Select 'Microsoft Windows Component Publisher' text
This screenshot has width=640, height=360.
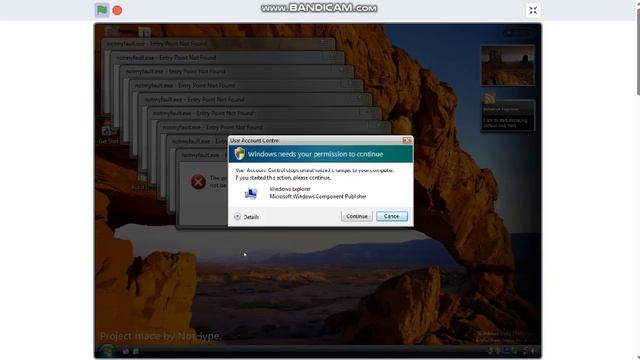tap(318, 196)
